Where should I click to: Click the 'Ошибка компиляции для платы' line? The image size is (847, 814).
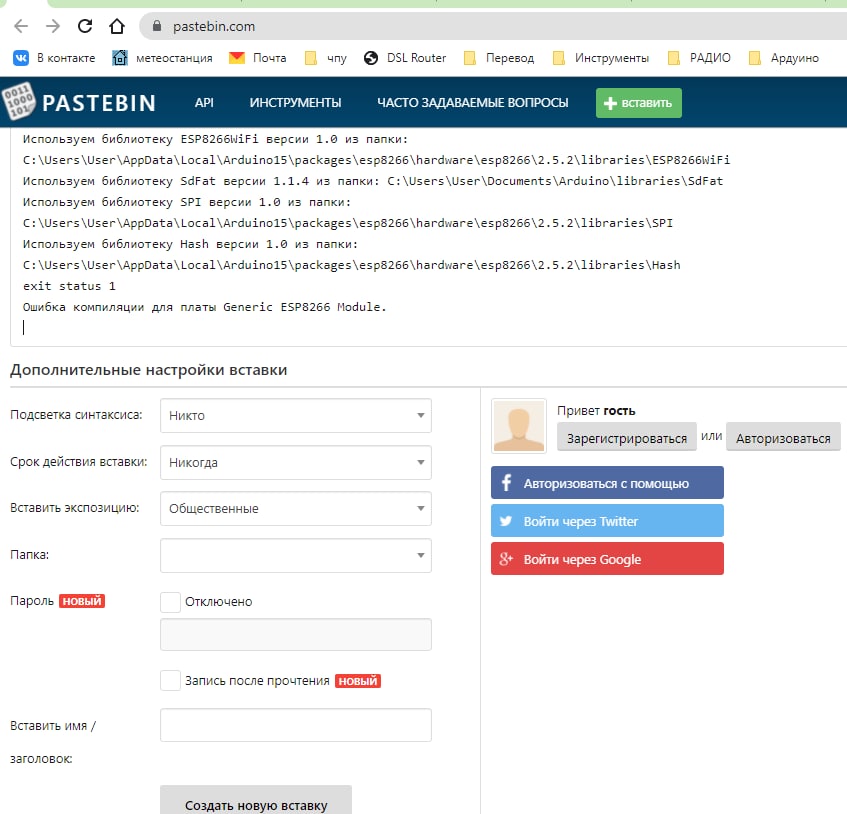click(205, 307)
